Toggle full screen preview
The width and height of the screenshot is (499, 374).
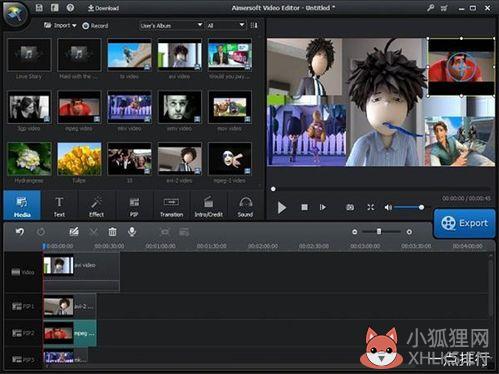tap(371, 207)
